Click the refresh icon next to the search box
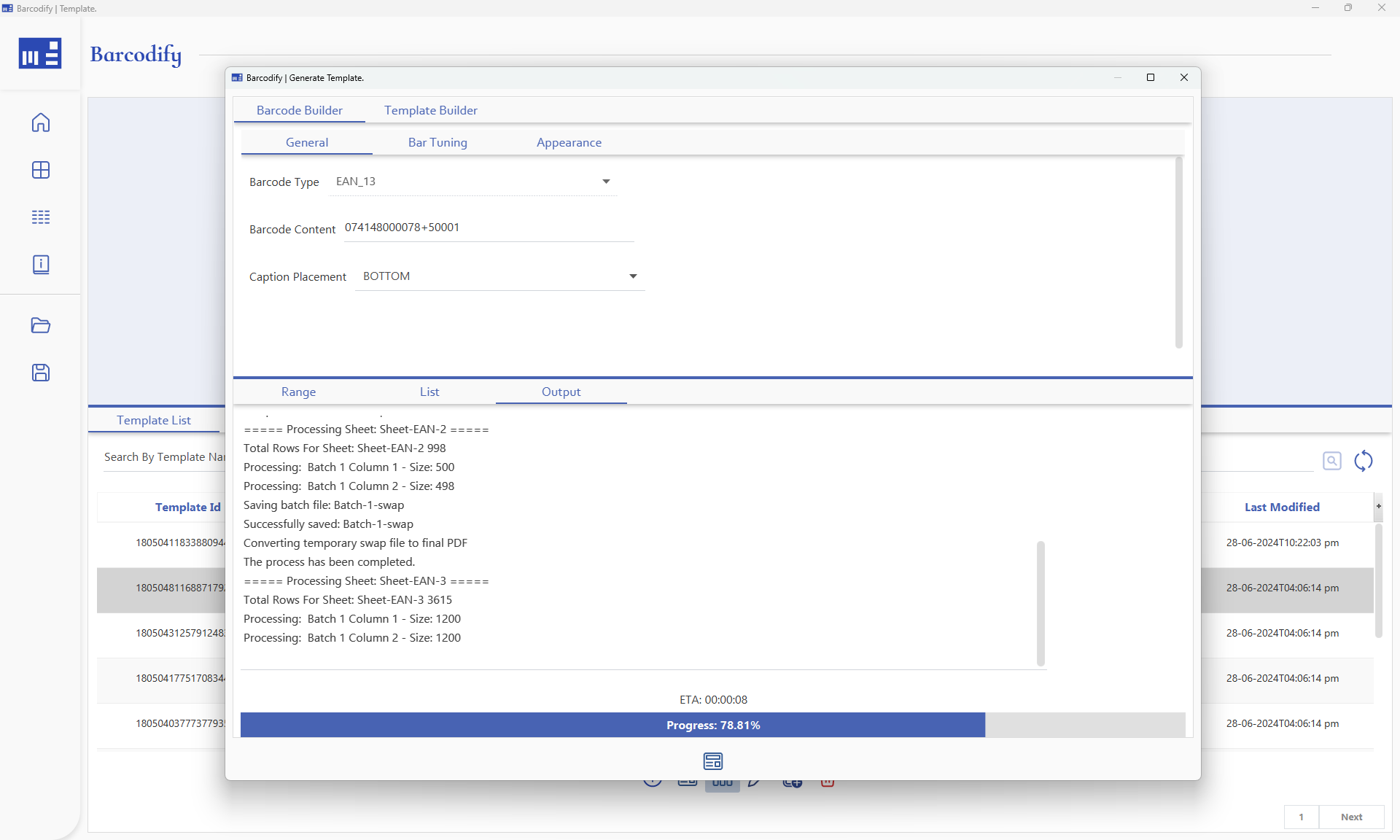This screenshot has width=1400, height=840. point(1364,461)
